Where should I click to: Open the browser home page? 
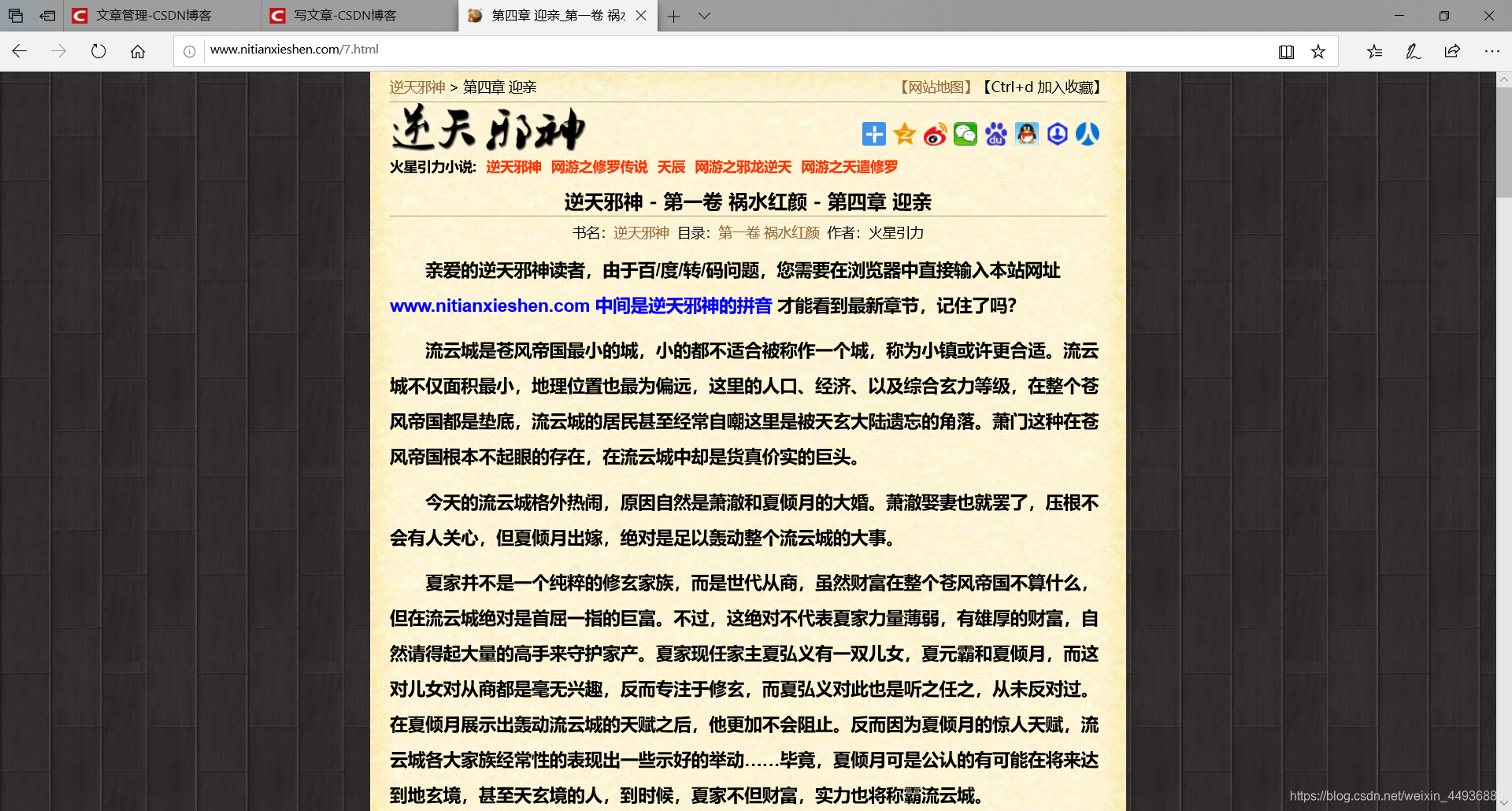point(138,51)
